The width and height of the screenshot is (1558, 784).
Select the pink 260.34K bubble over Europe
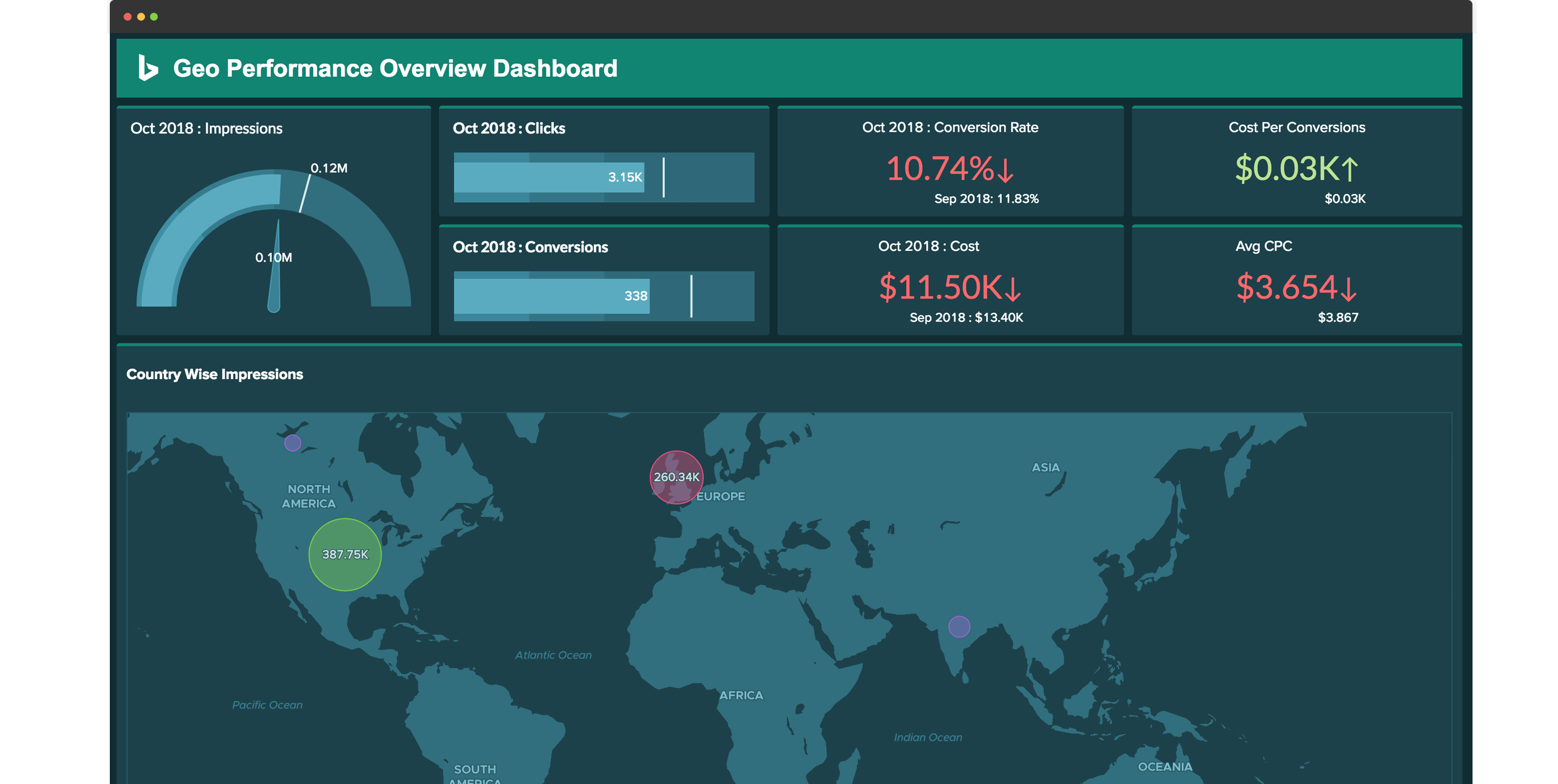(x=677, y=477)
